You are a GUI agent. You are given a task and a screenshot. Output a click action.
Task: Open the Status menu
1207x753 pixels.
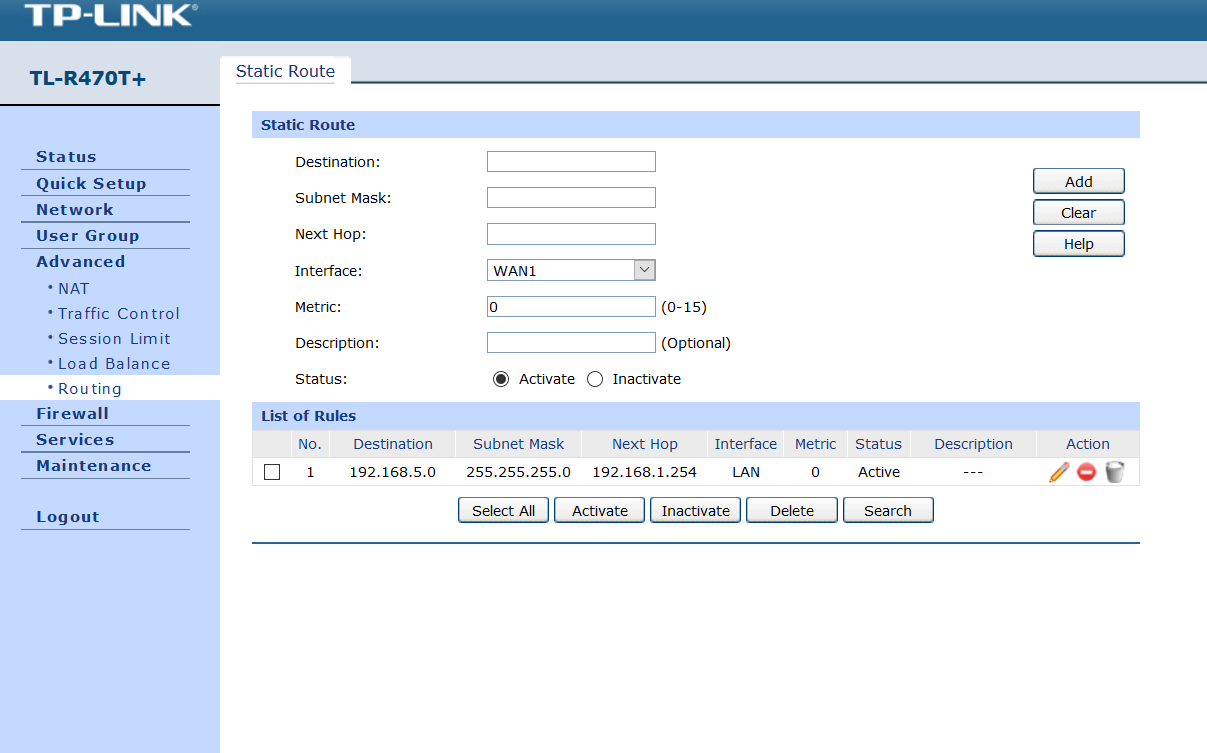66,157
